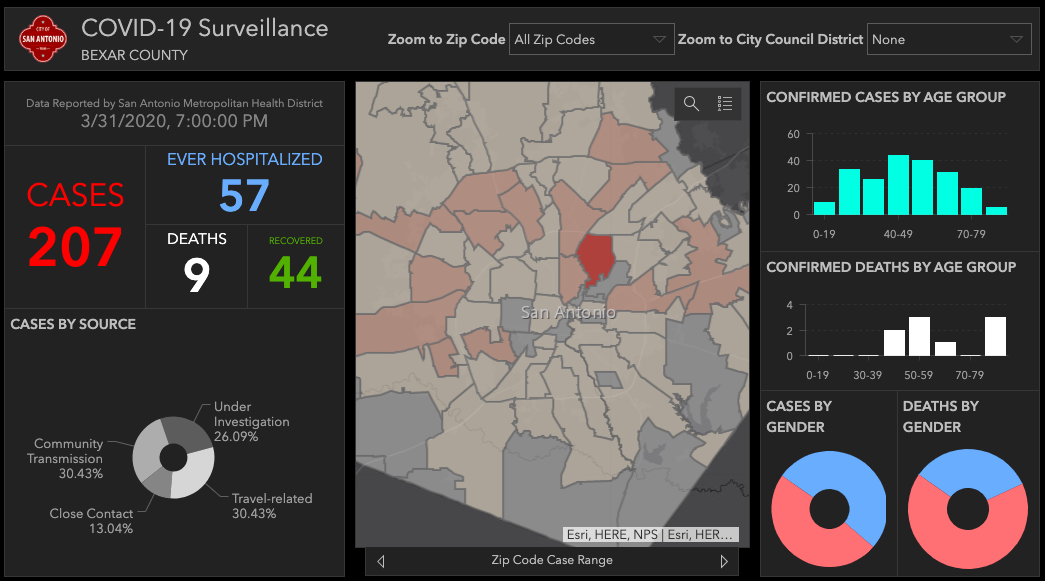Click the Confirmed Deaths by Age Group heading

(891, 267)
